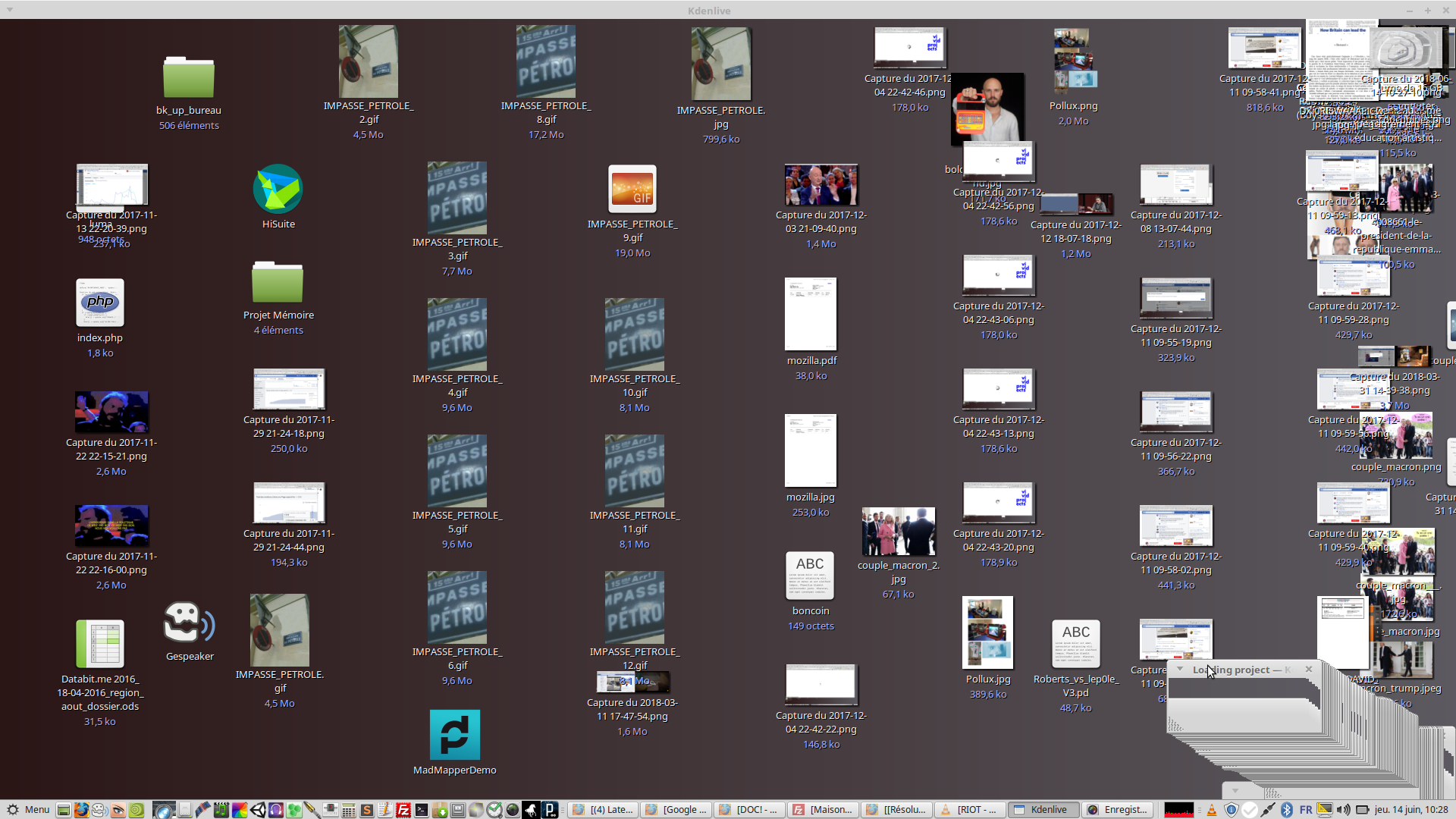1456x819 pixels.
Task: Open the Menu button in the panel
Action: tap(28, 810)
